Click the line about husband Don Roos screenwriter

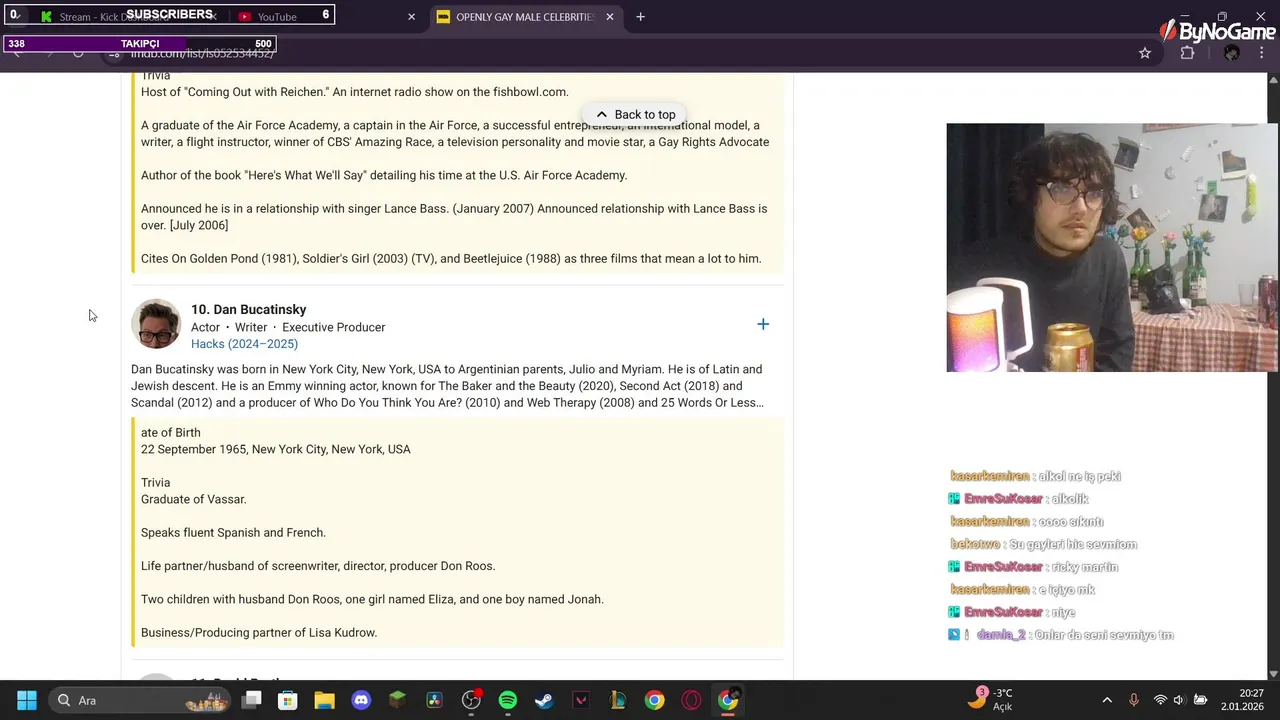coord(318,566)
